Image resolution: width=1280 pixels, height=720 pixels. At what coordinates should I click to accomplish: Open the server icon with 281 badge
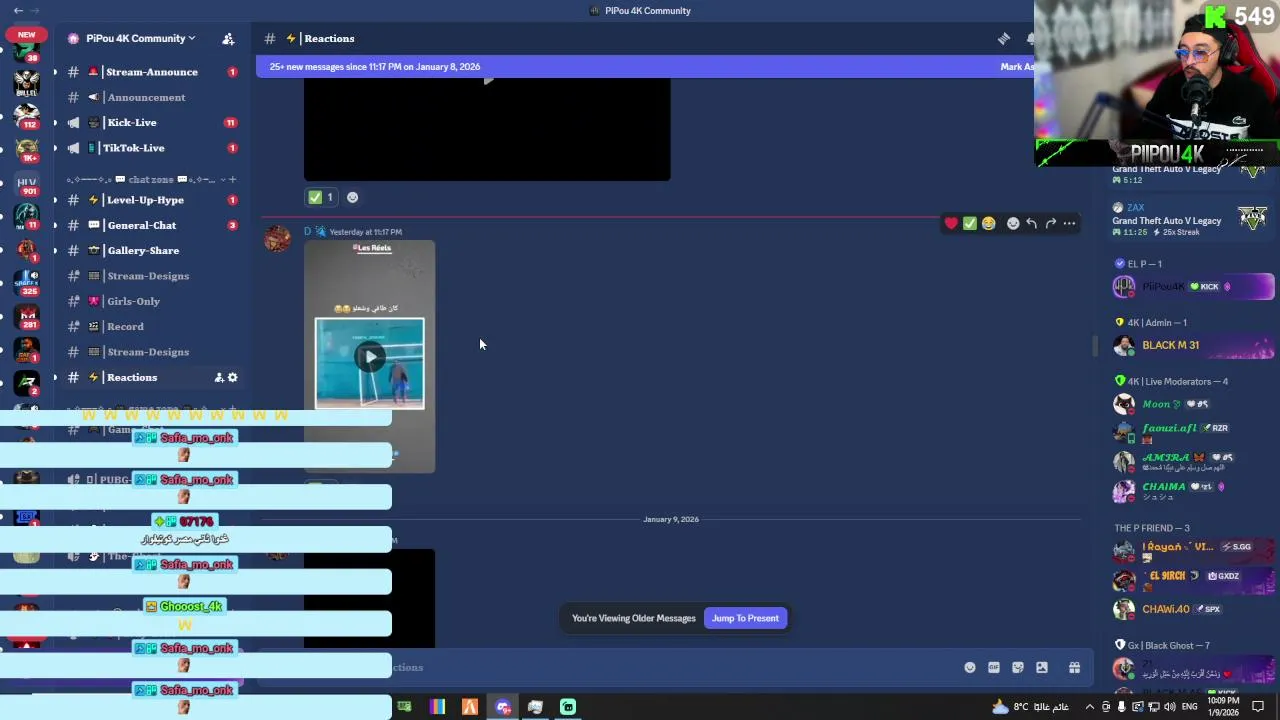(27, 317)
